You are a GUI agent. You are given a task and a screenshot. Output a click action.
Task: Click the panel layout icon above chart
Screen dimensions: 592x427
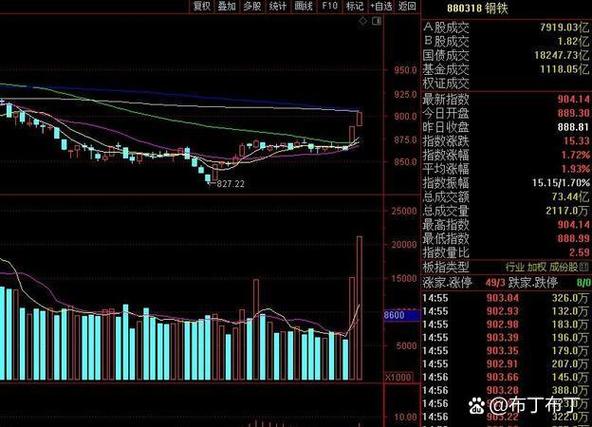(376, 22)
